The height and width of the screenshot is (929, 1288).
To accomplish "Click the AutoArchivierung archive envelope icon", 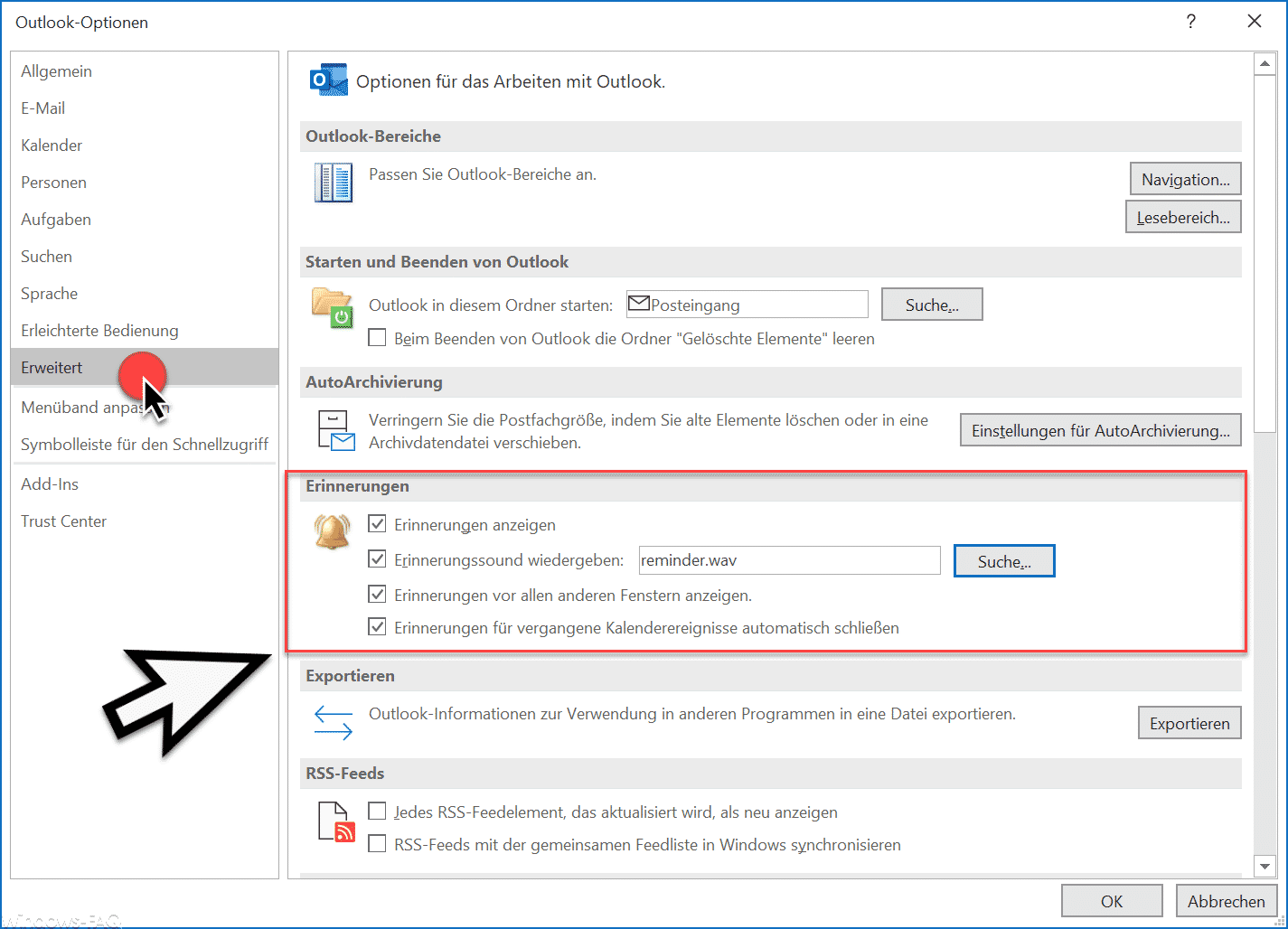I will pos(336,430).
